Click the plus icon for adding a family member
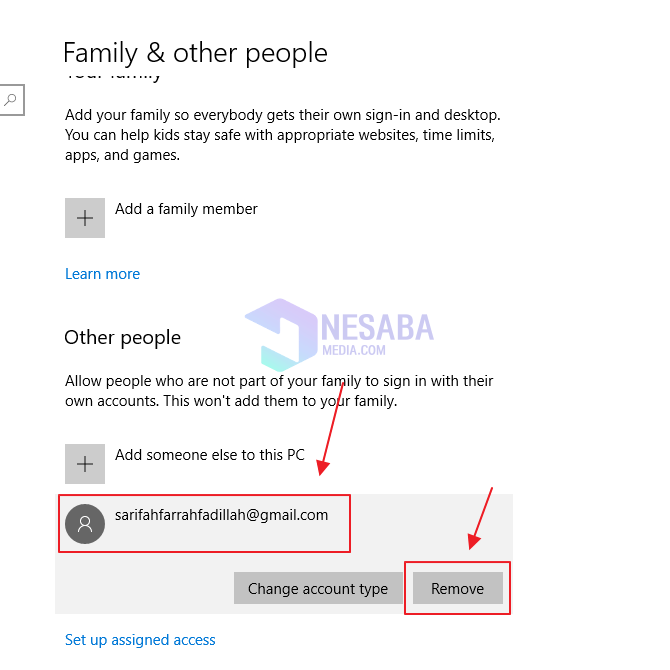Image resolution: width=670 pixels, height=670 pixels. tap(85, 218)
